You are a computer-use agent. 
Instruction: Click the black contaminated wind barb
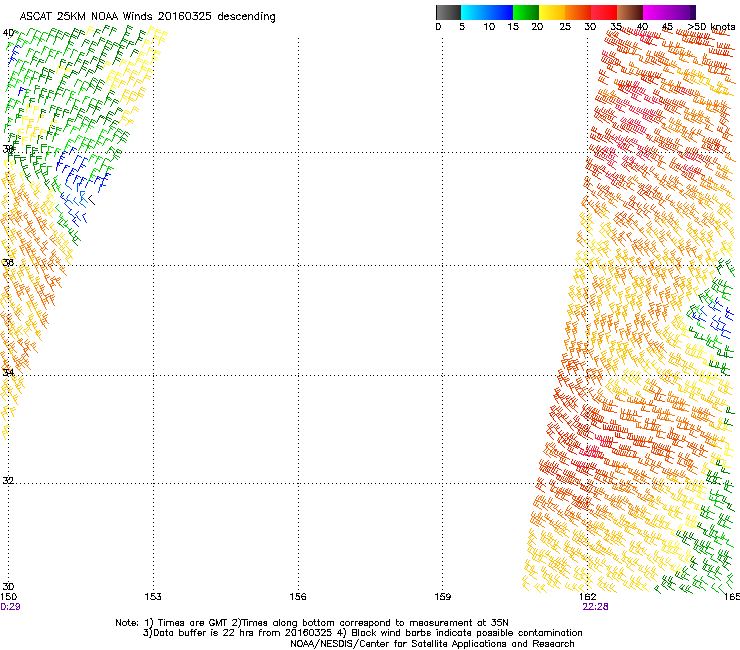[92, 200]
